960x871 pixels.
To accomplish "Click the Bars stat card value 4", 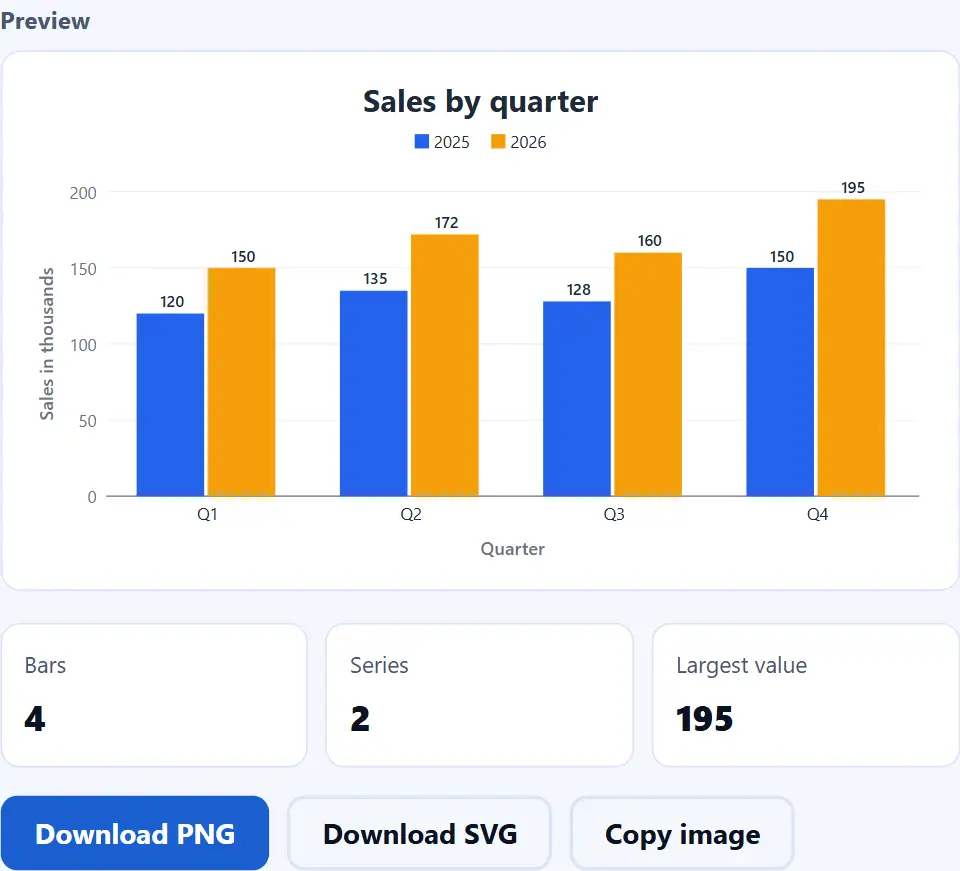I will click(x=35, y=719).
